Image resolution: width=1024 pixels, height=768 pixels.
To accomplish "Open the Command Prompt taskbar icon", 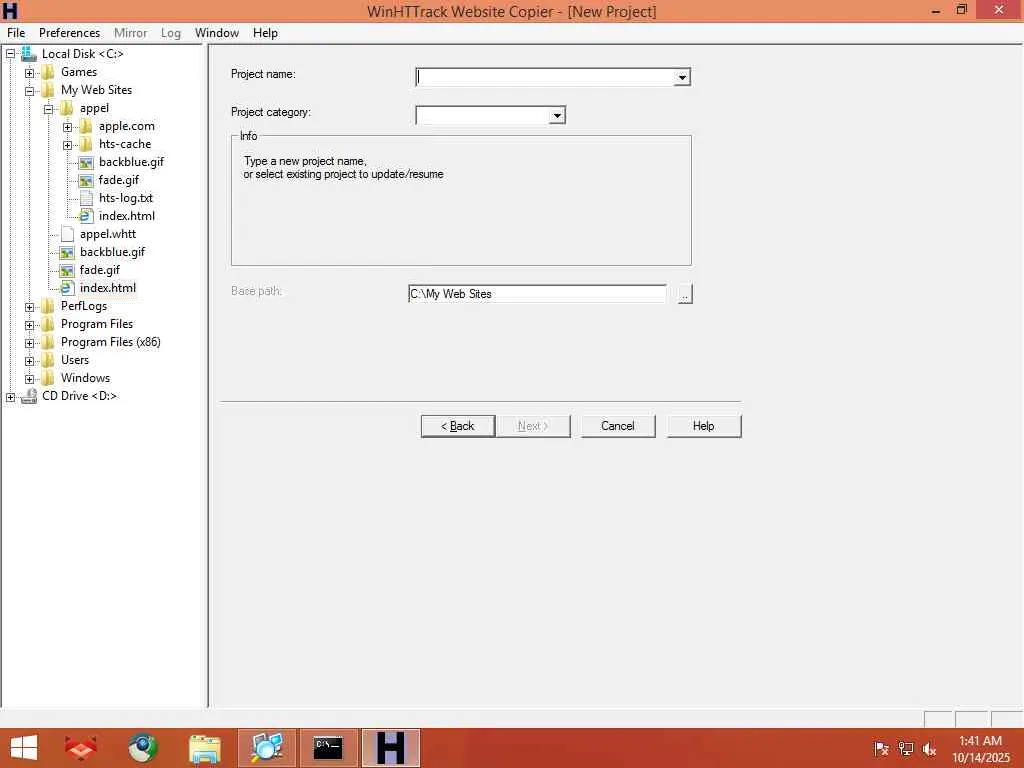I will point(328,748).
